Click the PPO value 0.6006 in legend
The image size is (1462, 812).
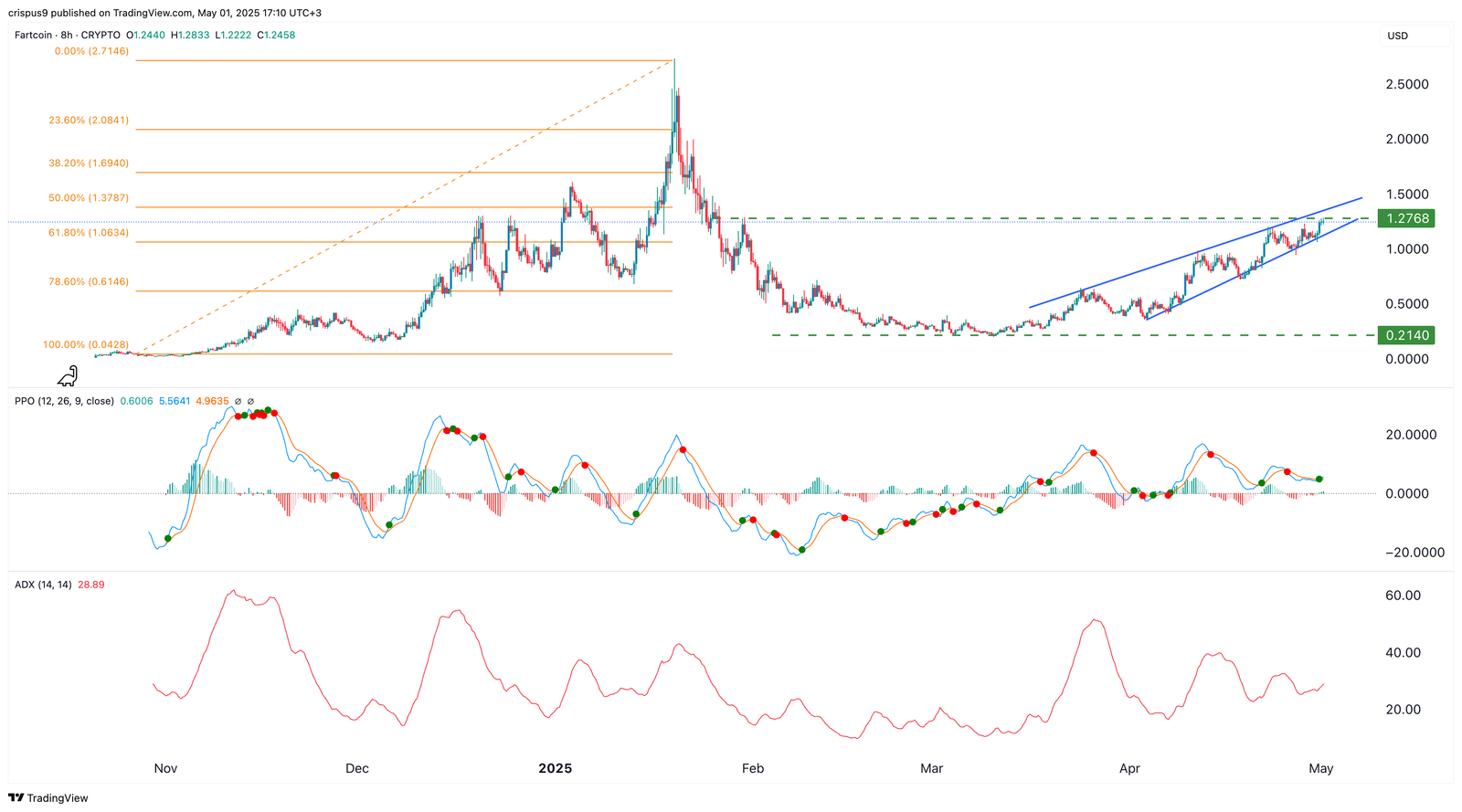point(136,401)
